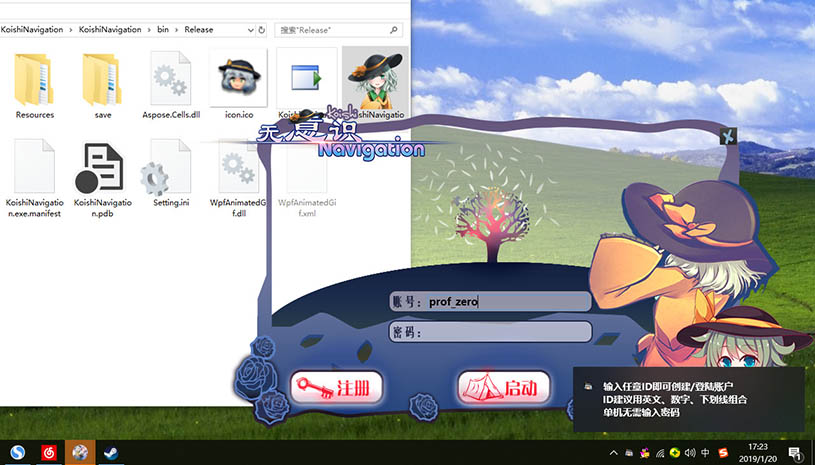
Task: Open Steam from the taskbar
Action: 111,452
